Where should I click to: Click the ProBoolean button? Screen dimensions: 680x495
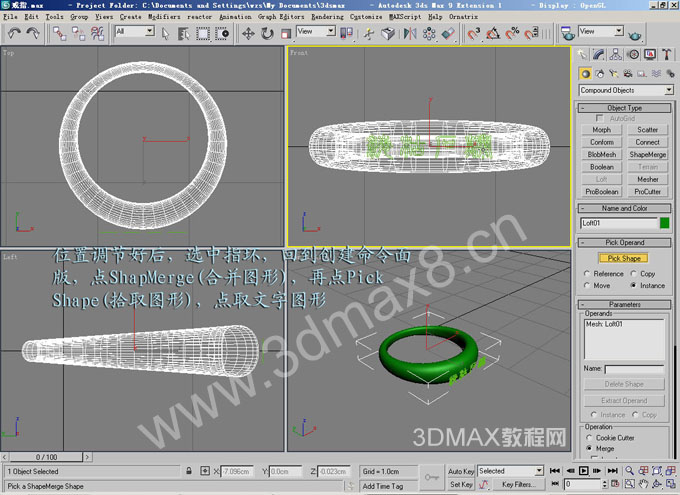click(602, 191)
